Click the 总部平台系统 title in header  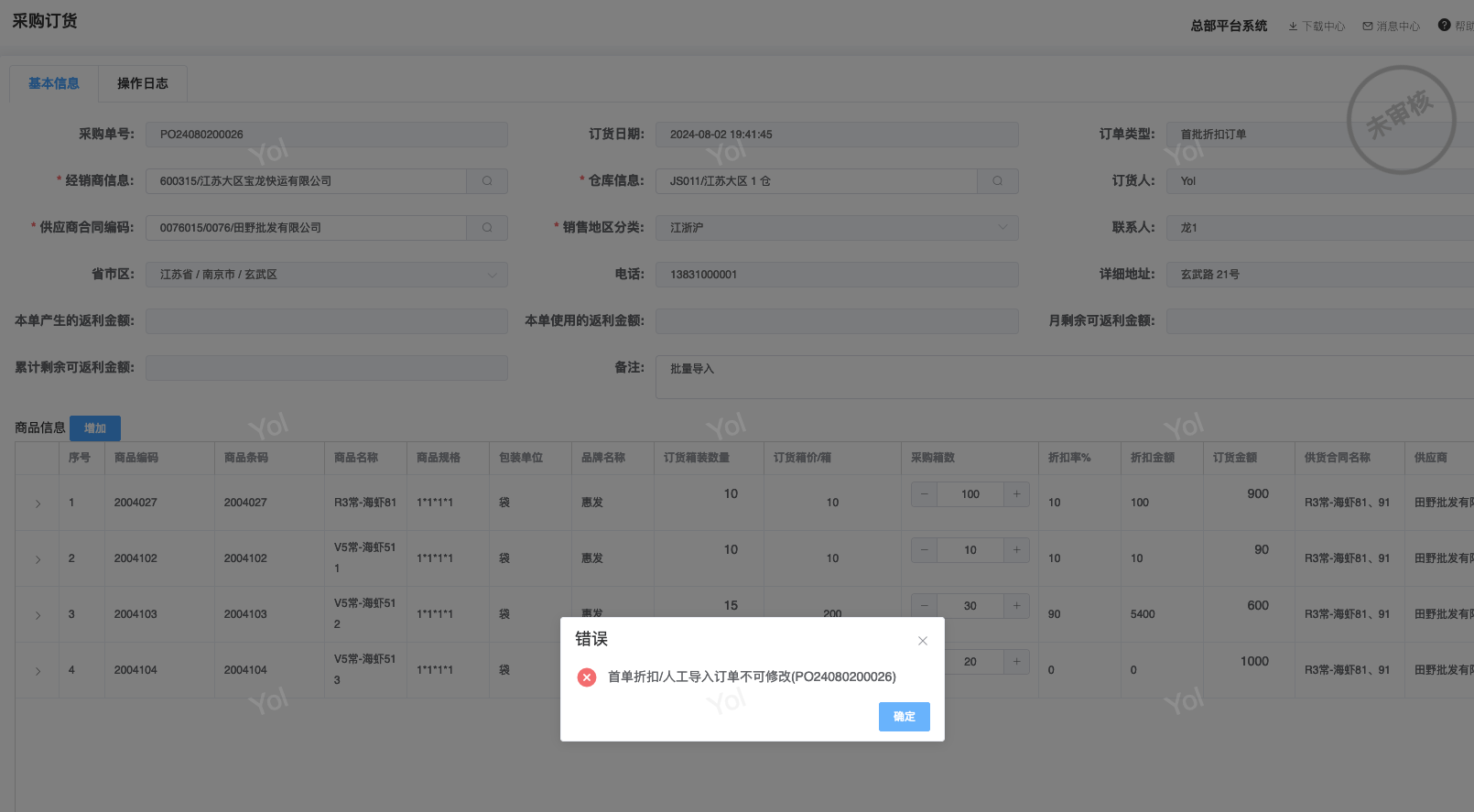click(1229, 26)
